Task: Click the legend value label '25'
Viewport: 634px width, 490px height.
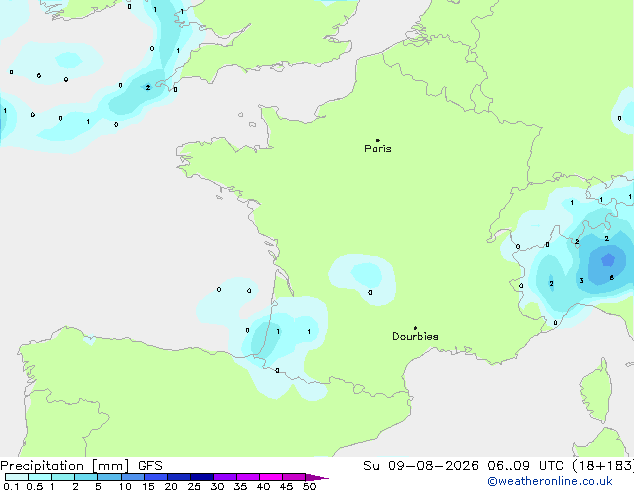Action: pos(194,486)
